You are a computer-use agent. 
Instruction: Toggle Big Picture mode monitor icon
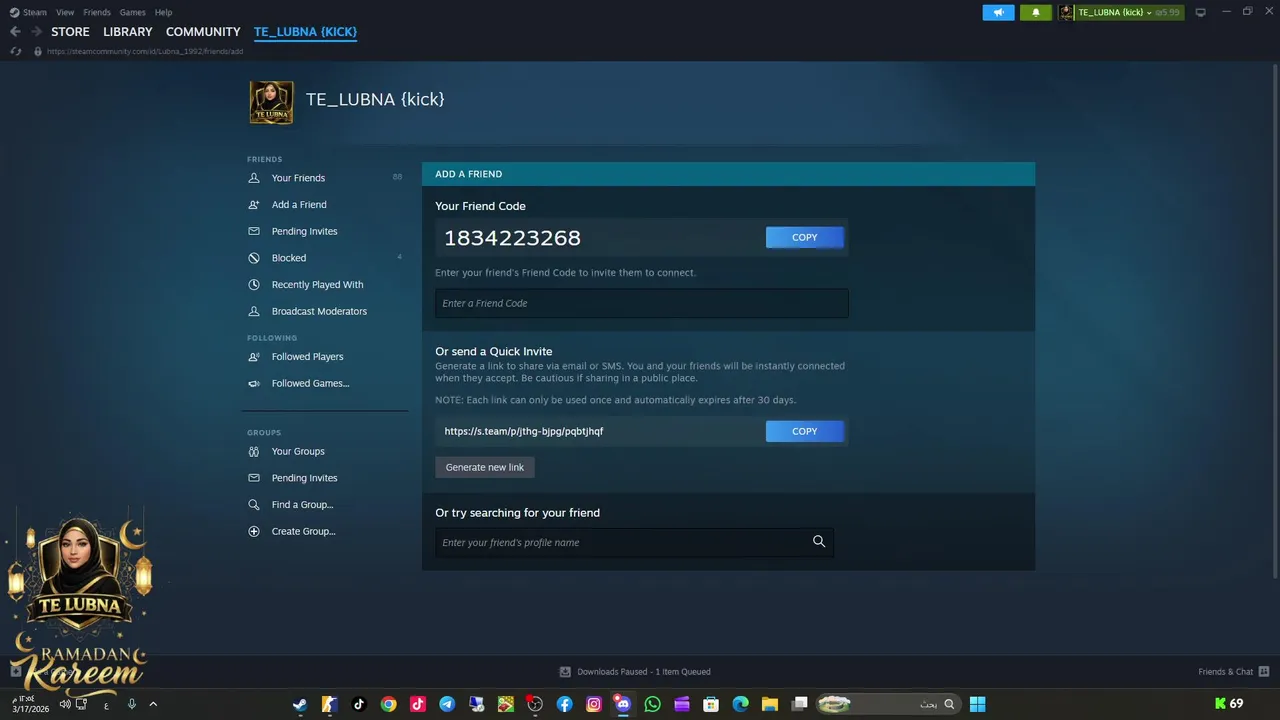(x=1200, y=12)
